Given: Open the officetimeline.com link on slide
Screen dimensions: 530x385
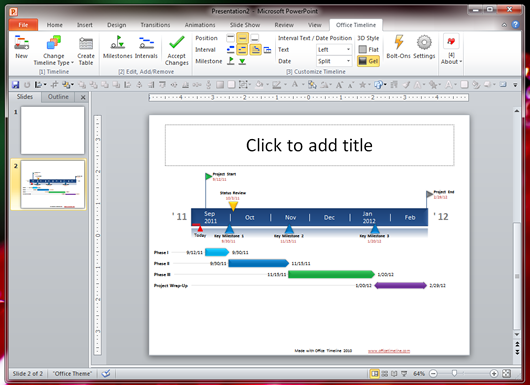Looking at the screenshot, I should [389, 351].
